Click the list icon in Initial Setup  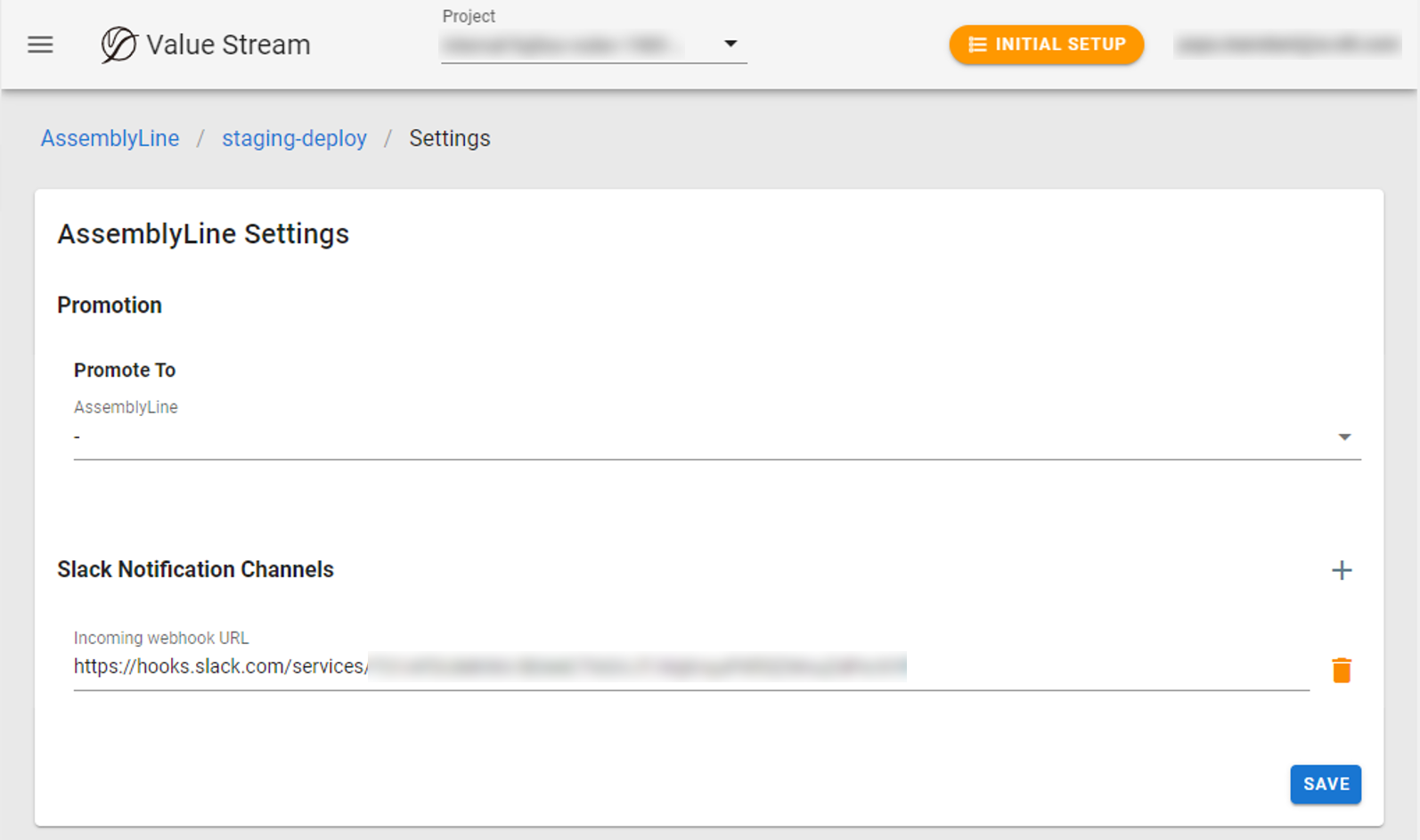977,45
